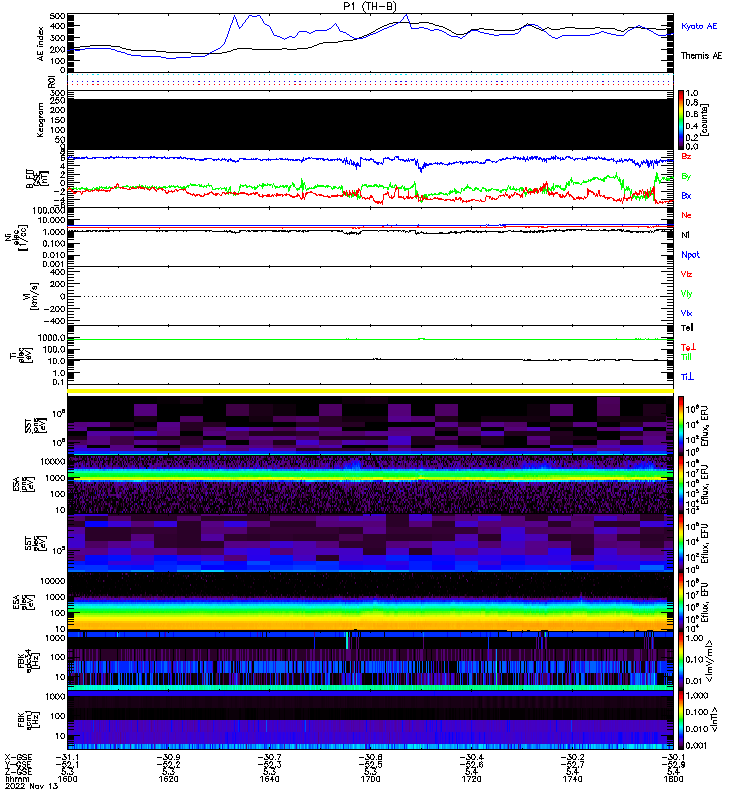Select the "Kyoto AE" legend label
This screenshot has width=750, height=800.
[x=699, y=26]
